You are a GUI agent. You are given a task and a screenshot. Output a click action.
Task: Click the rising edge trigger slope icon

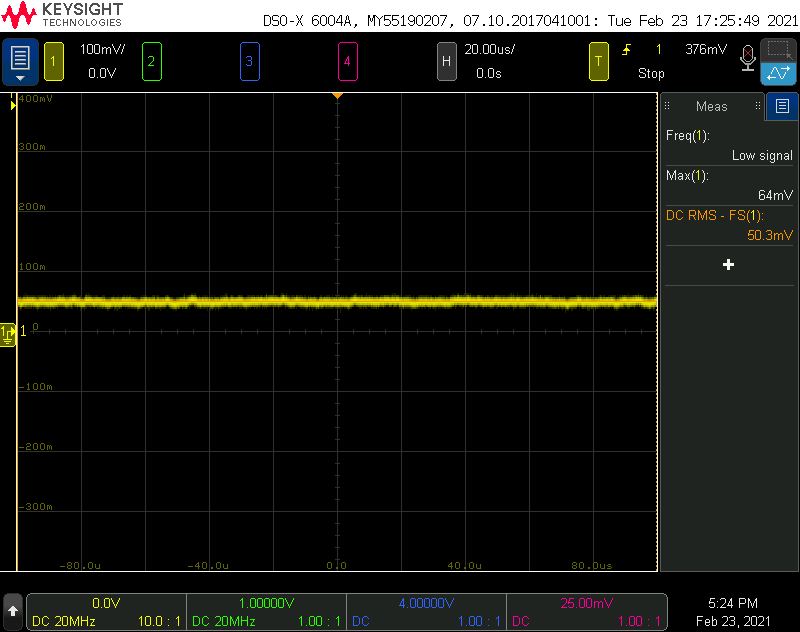(x=627, y=49)
